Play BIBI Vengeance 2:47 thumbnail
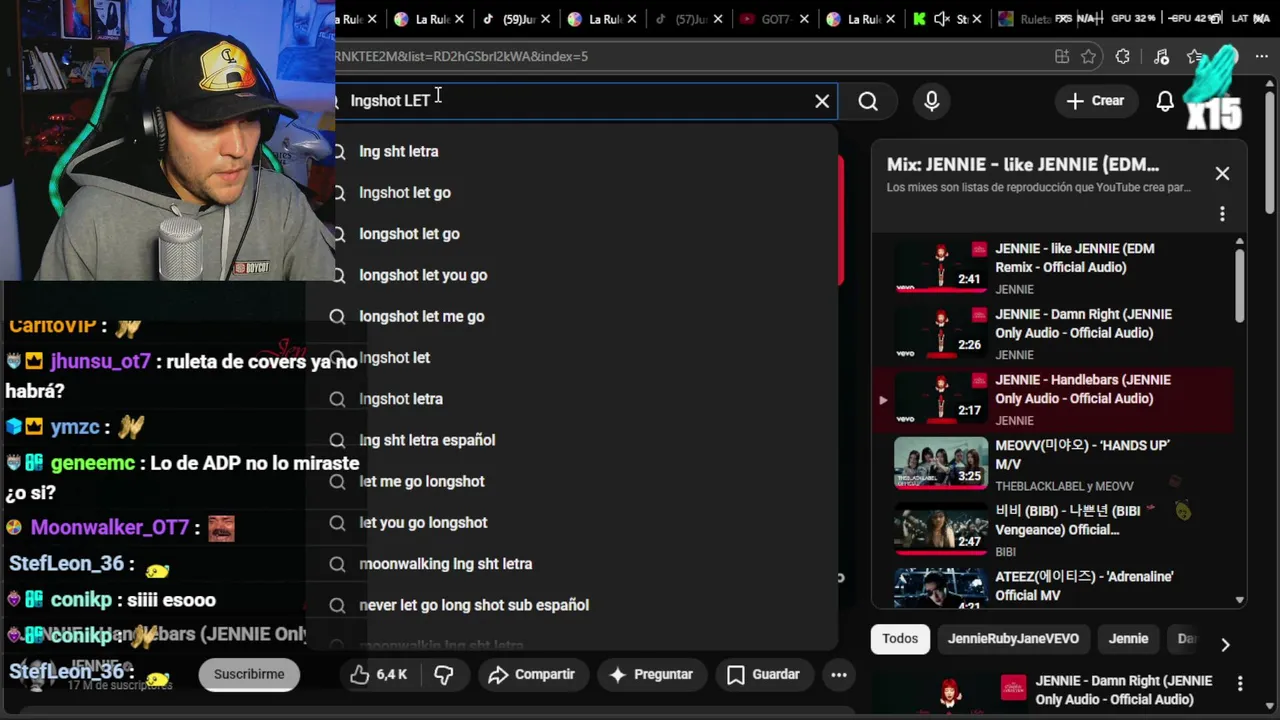This screenshot has height=720, width=1280. pyautogui.click(x=941, y=529)
